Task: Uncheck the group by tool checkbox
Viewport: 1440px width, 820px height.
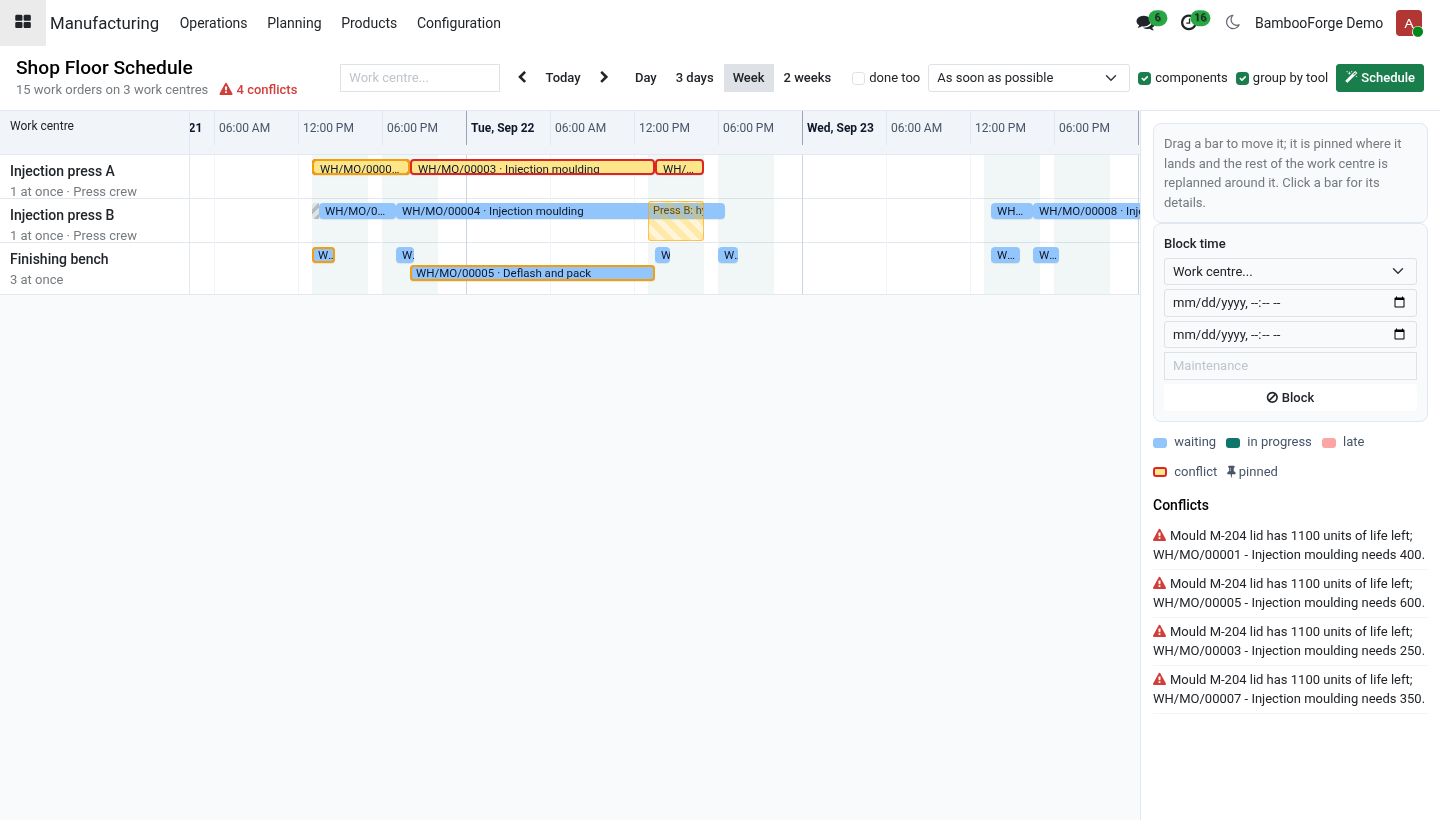Action: click(x=1242, y=78)
